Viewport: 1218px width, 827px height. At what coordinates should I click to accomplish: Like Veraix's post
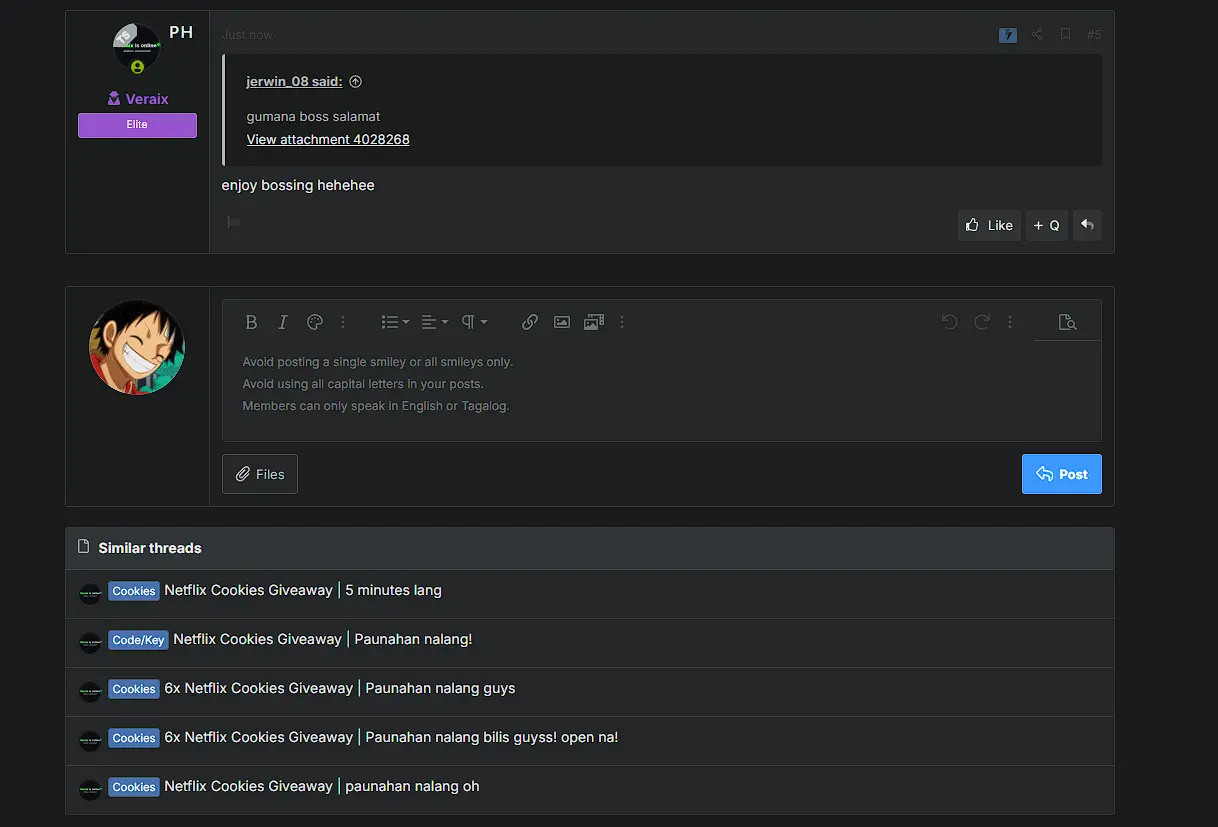[x=989, y=225]
